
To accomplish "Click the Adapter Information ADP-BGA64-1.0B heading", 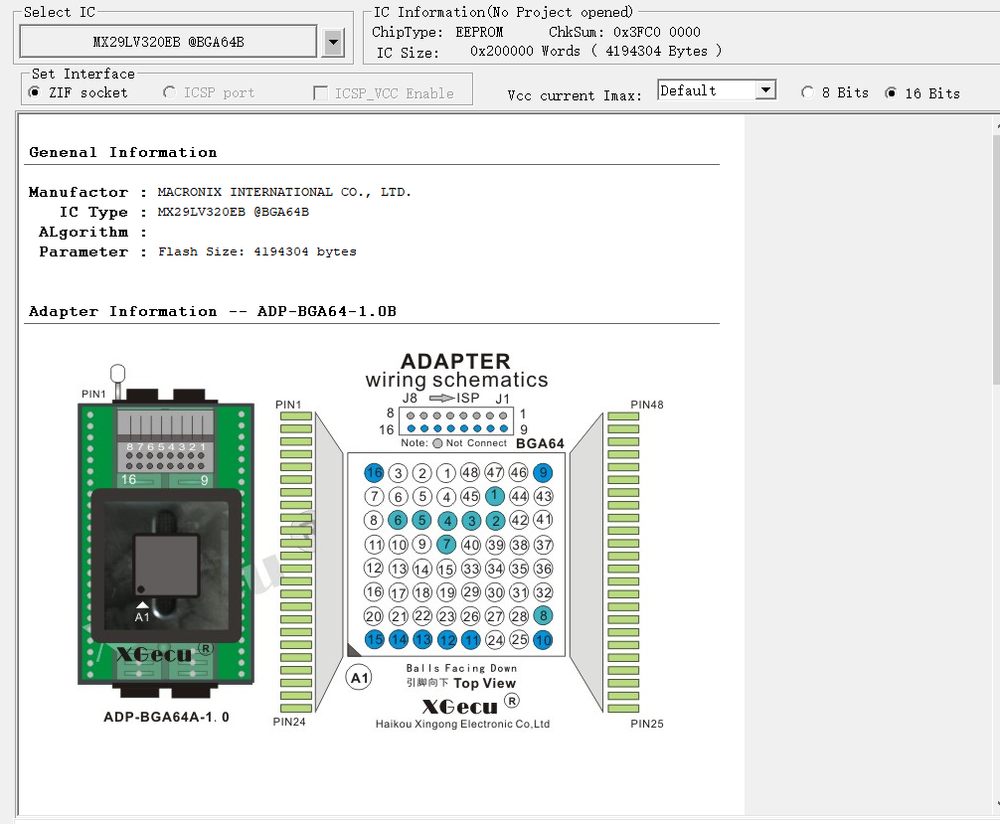I will coord(212,311).
